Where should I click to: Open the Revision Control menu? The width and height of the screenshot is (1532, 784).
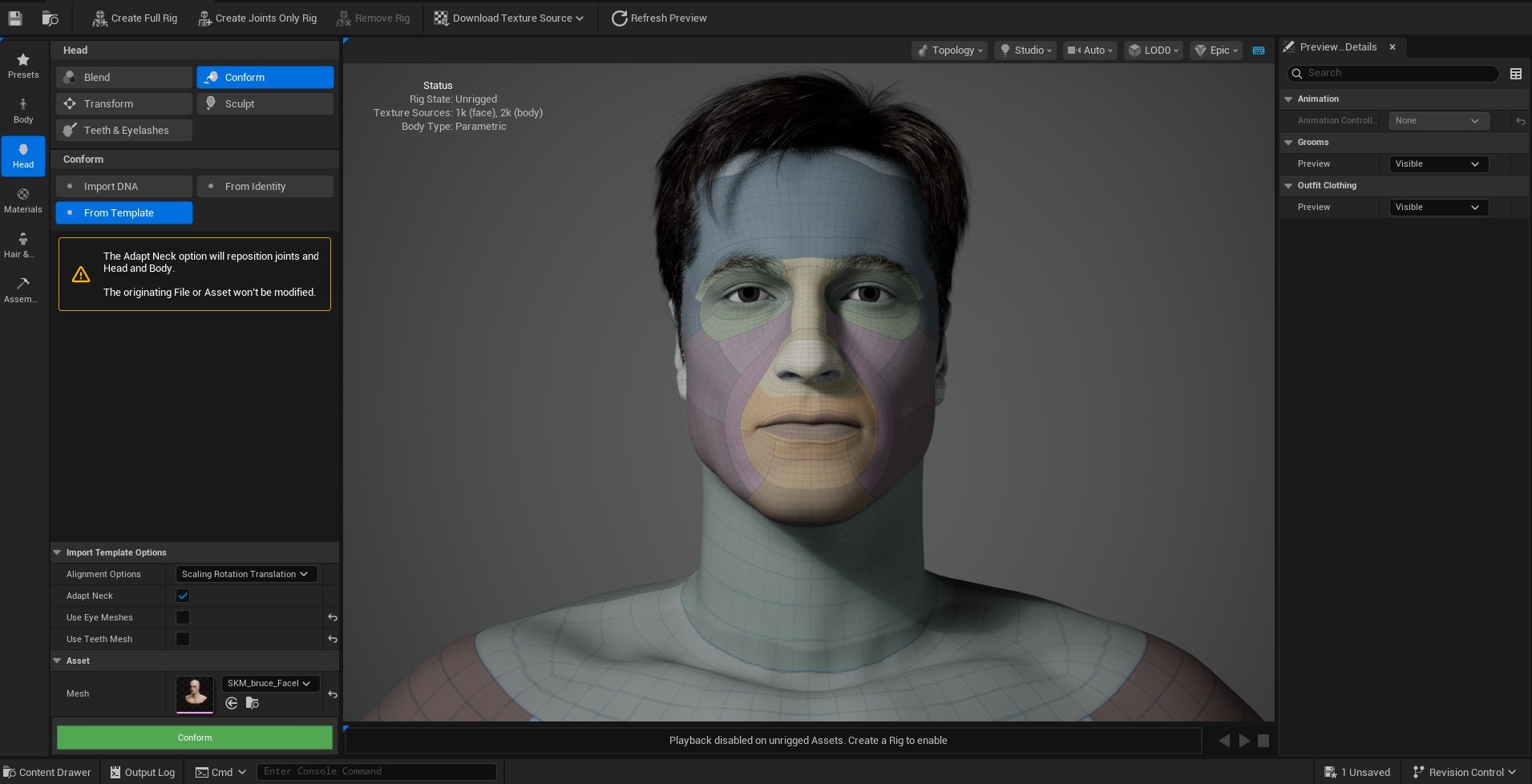tap(1465, 771)
